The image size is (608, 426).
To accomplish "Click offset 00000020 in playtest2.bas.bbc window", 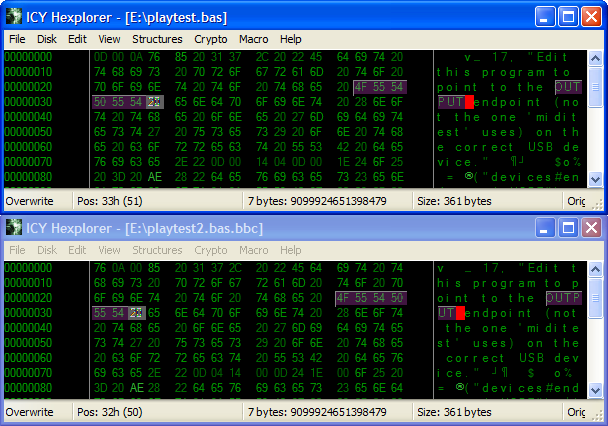I will point(28,298).
